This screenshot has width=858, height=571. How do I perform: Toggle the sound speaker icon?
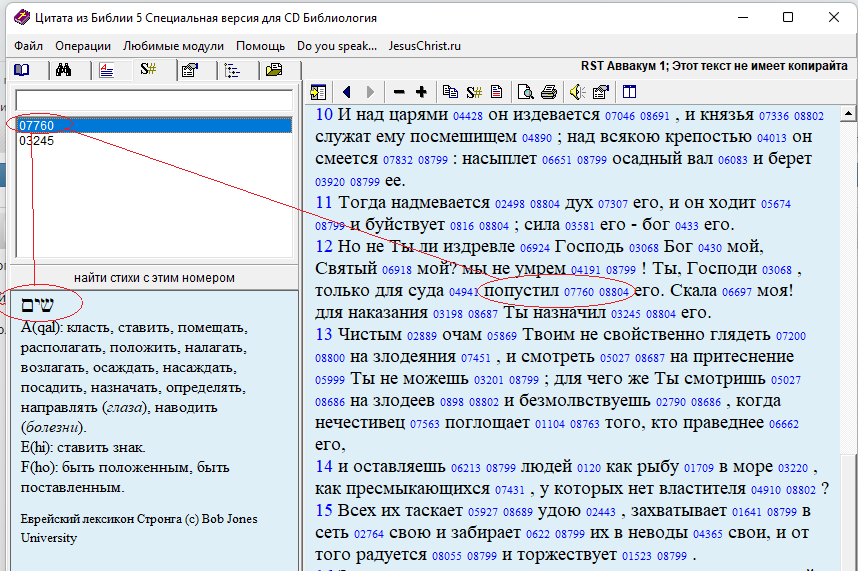coord(577,92)
